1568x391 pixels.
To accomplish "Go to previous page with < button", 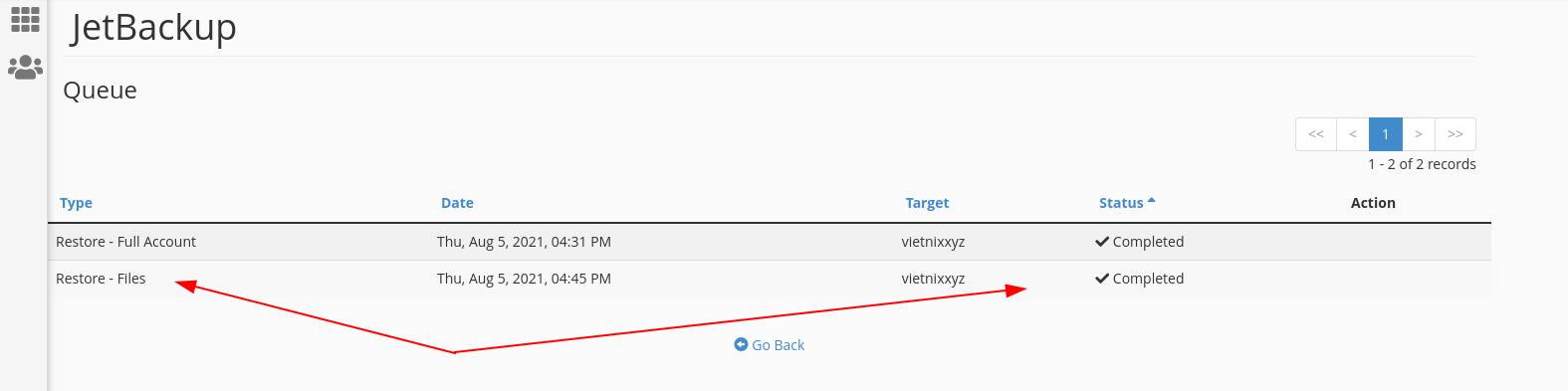I will pos(1352,134).
